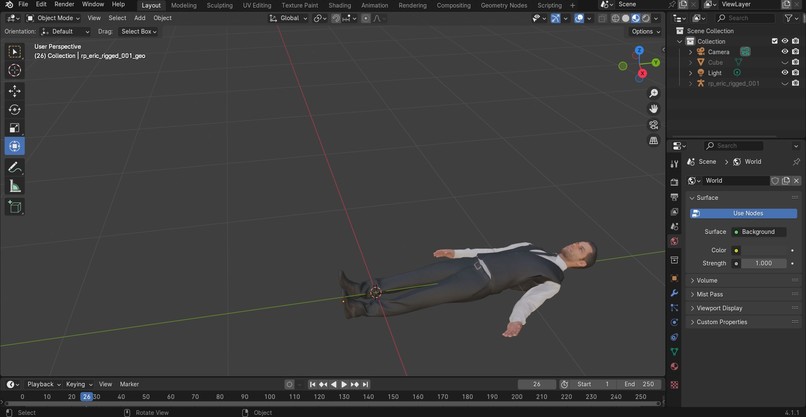Select the Add Cube tool
This screenshot has width=806, height=417.
(x=14, y=207)
